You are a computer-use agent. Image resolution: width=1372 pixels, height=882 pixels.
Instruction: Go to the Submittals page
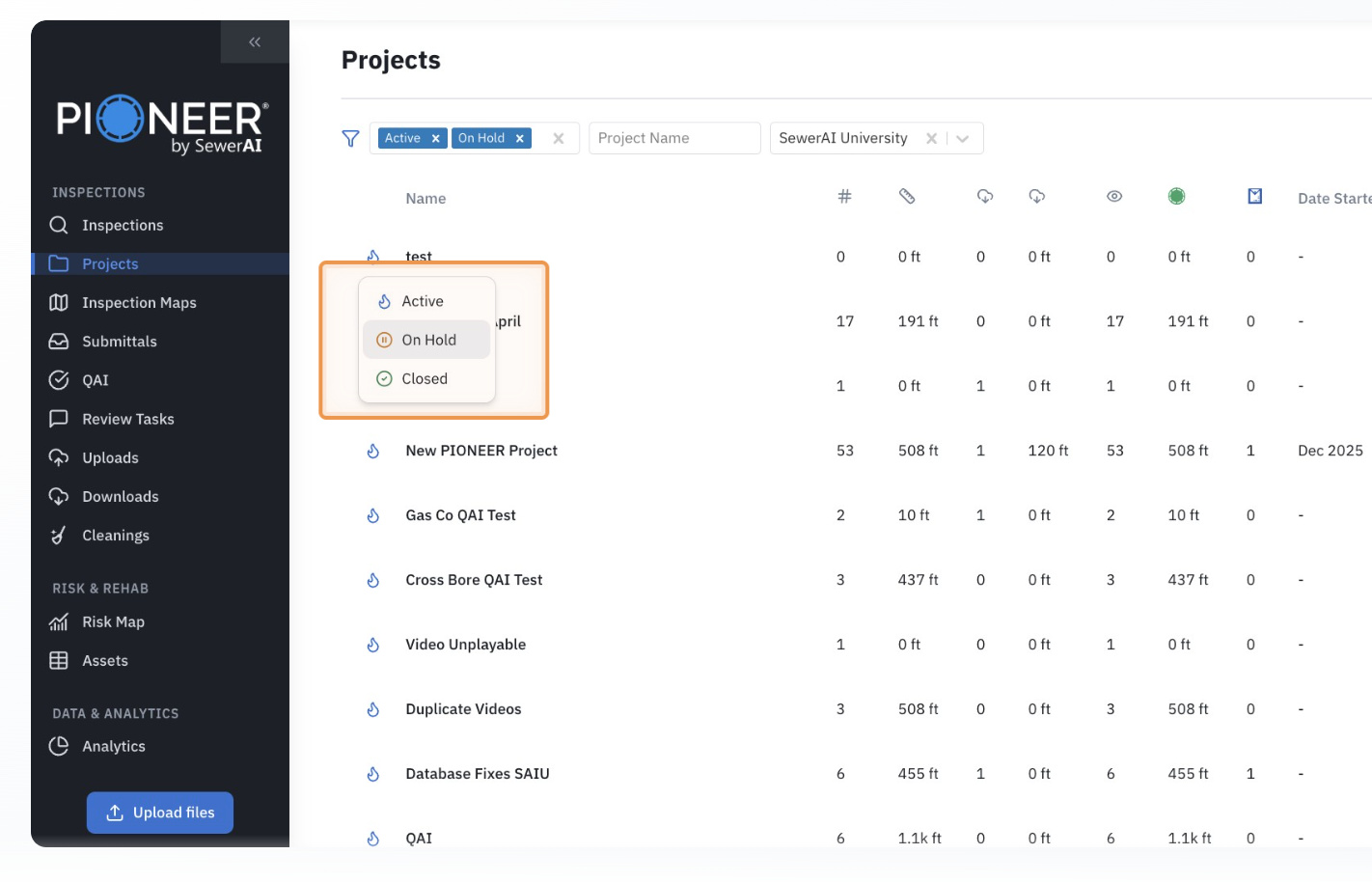click(119, 342)
